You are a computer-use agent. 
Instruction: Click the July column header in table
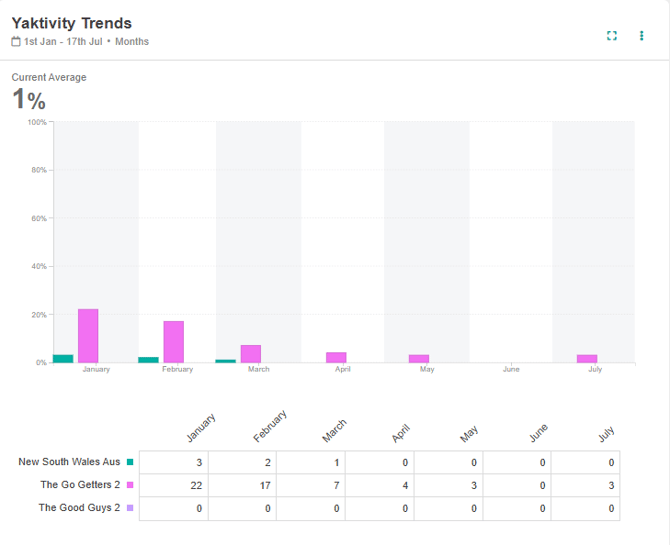point(606,433)
